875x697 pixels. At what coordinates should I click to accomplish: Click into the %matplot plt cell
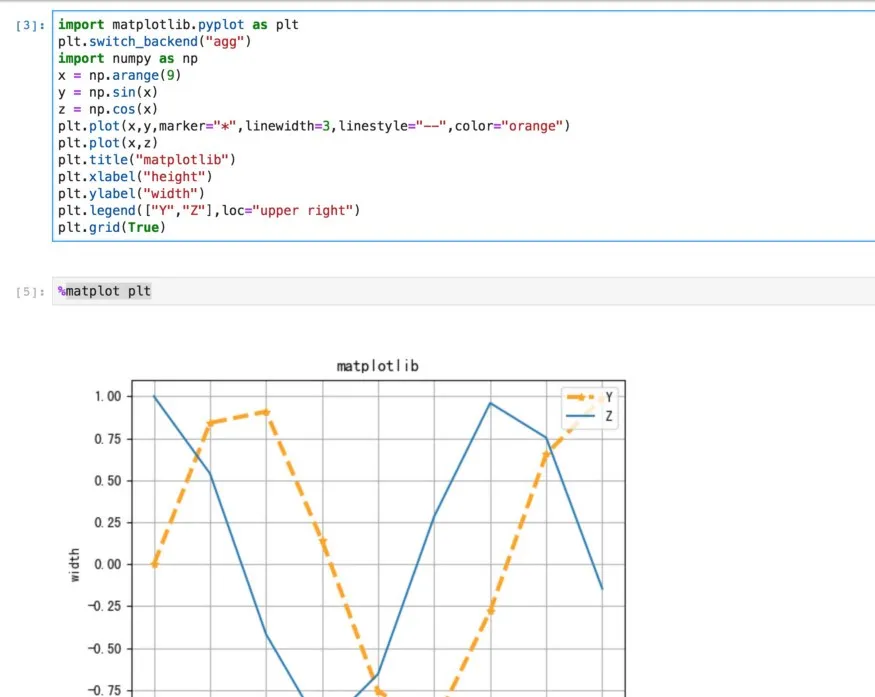point(463,291)
